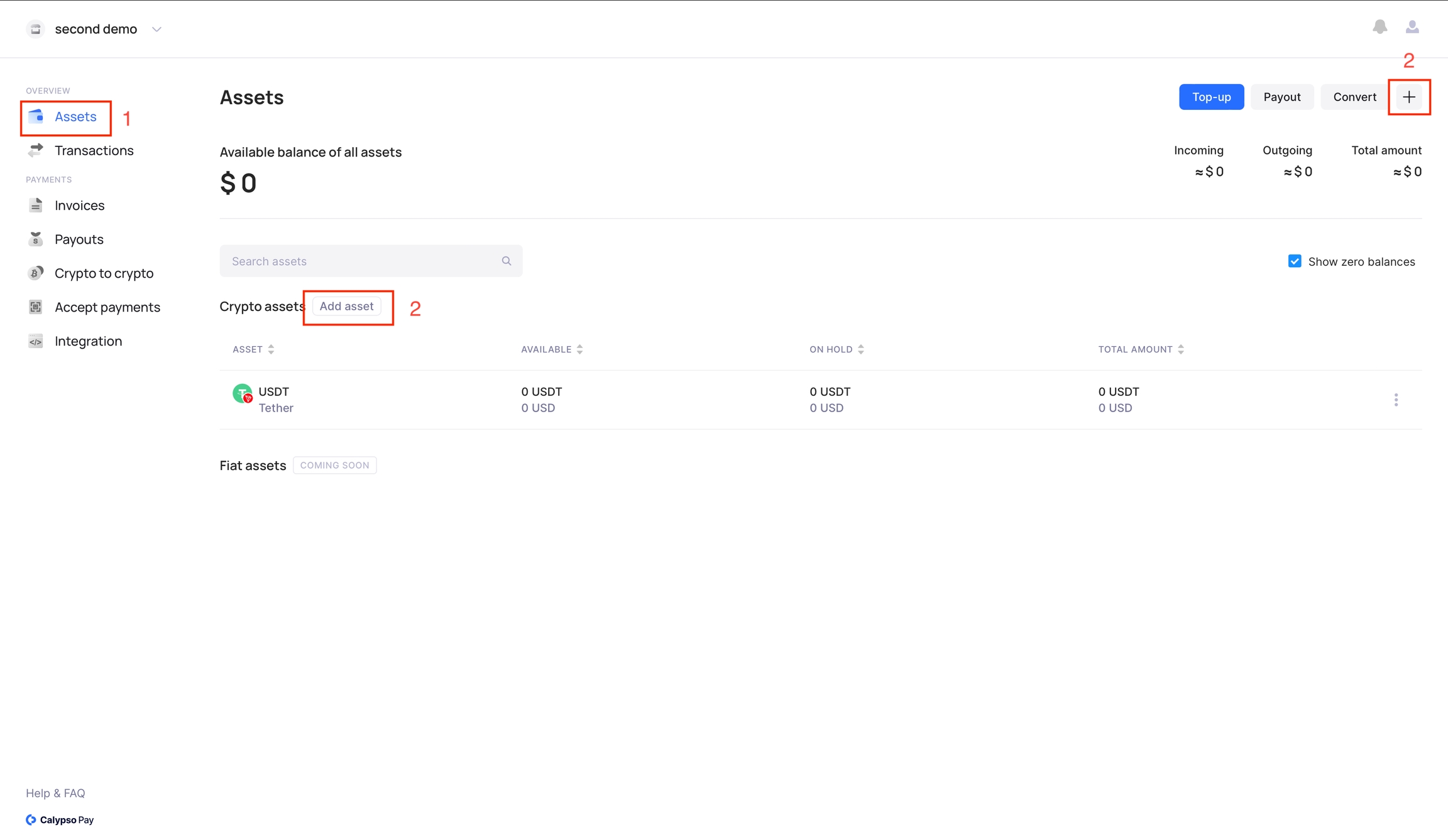
Task: Click the blue Top-up button
Action: click(1210, 97)
